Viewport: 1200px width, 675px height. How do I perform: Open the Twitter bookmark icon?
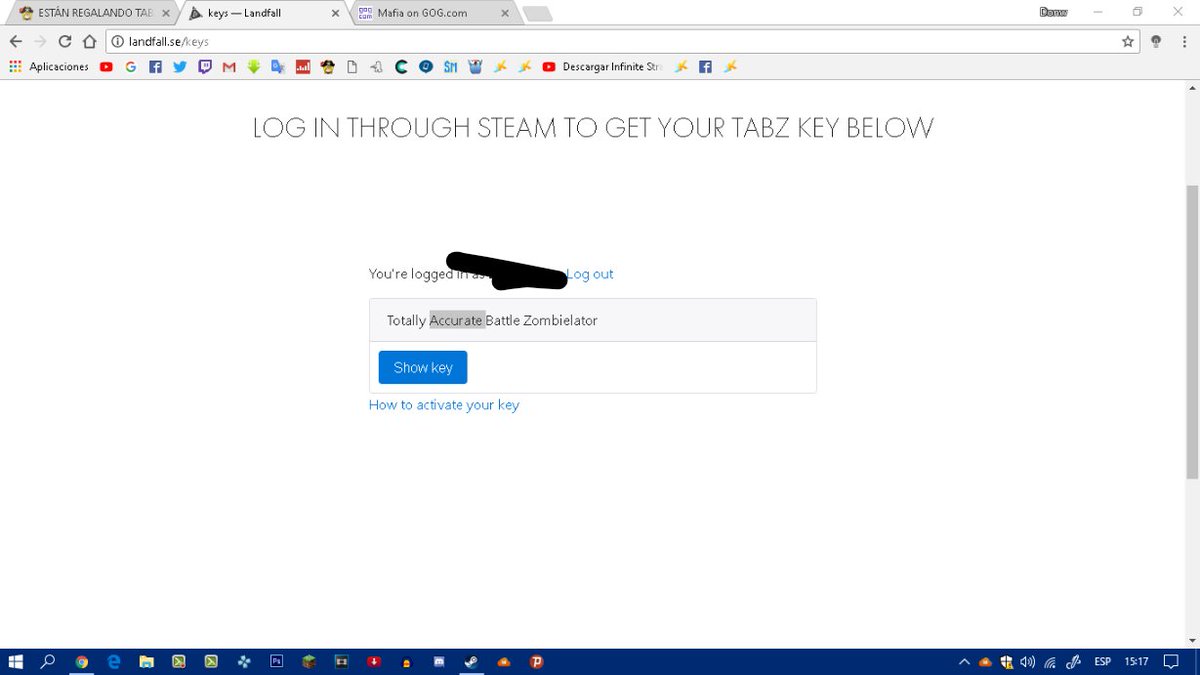point(180,67)
